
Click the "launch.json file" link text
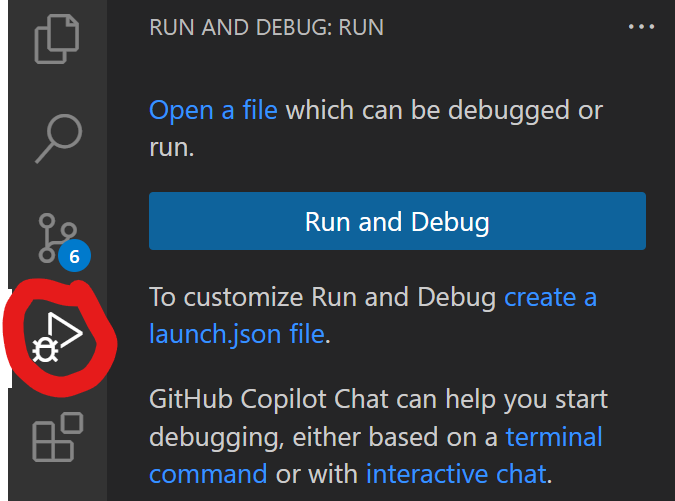click(237, 333)
